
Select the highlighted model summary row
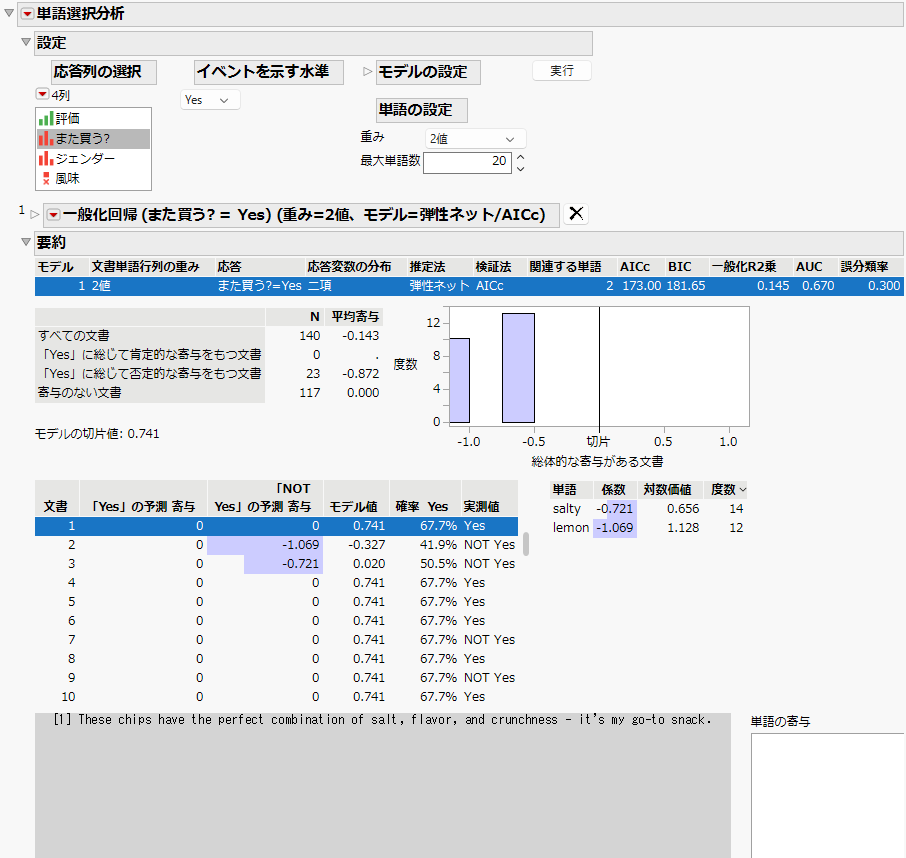469,286
